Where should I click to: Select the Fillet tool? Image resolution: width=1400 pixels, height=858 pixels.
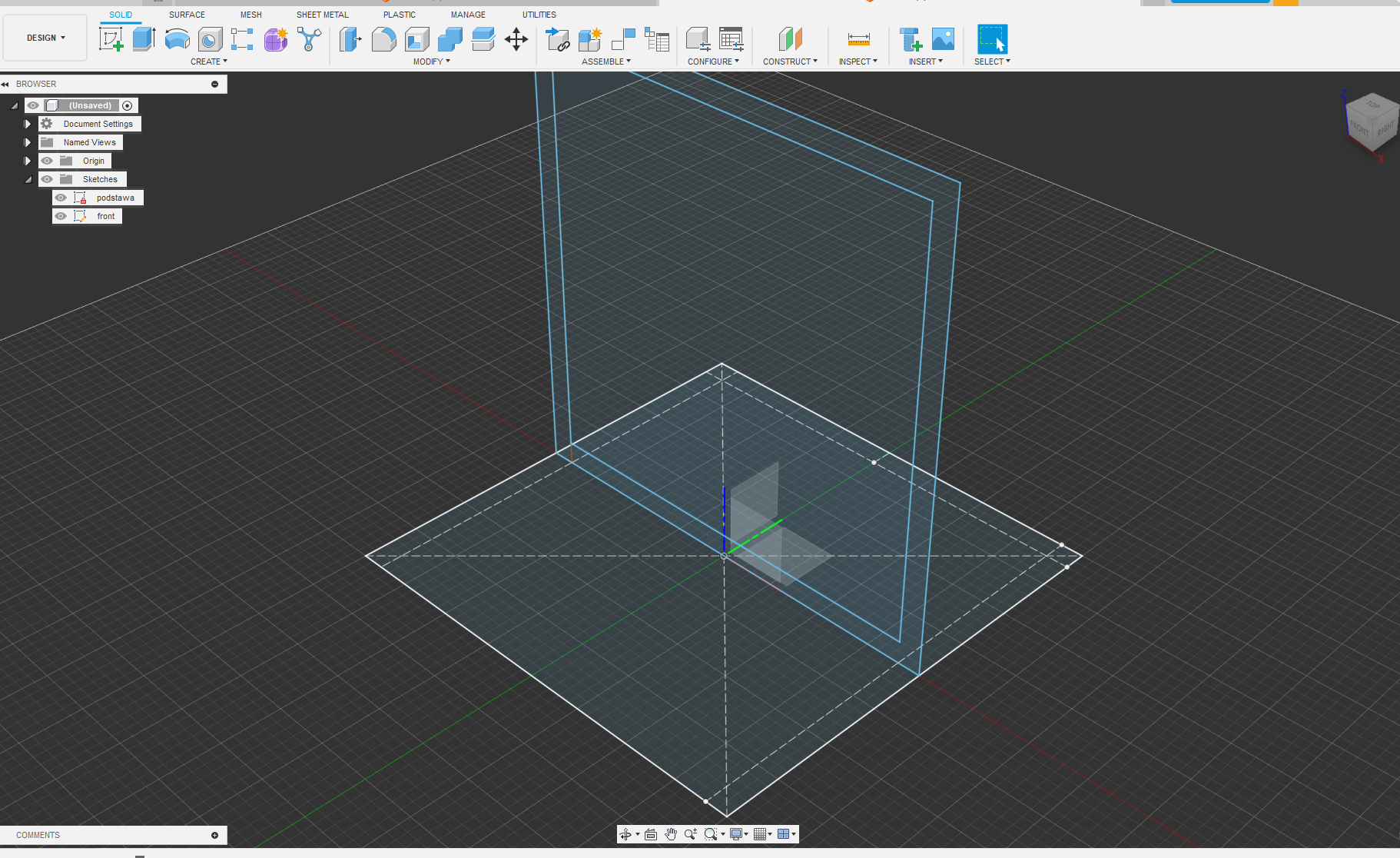pyautogui.click(x=383, y=38)
